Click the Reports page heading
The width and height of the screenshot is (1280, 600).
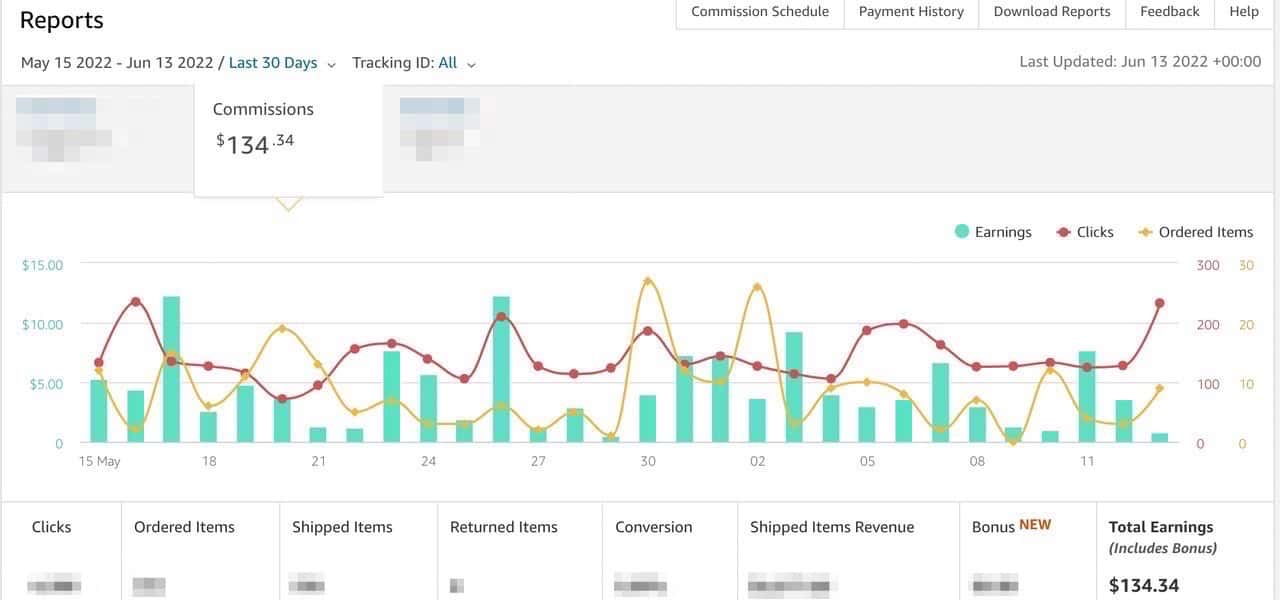62,19
